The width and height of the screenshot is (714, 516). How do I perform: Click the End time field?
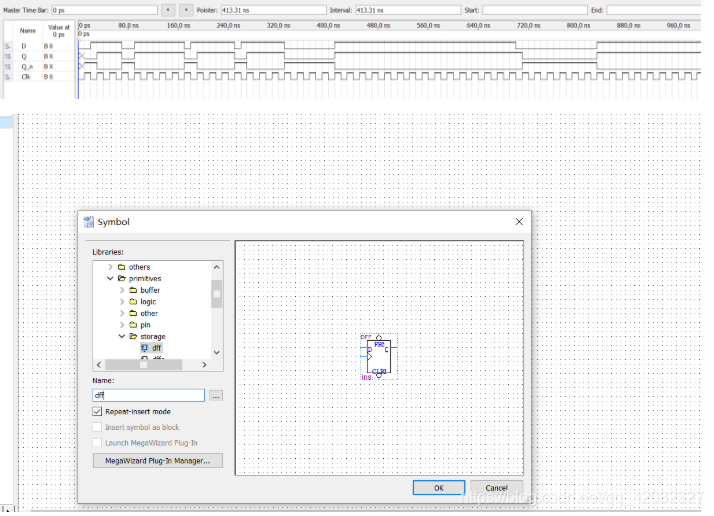click(x=653, y=10)
